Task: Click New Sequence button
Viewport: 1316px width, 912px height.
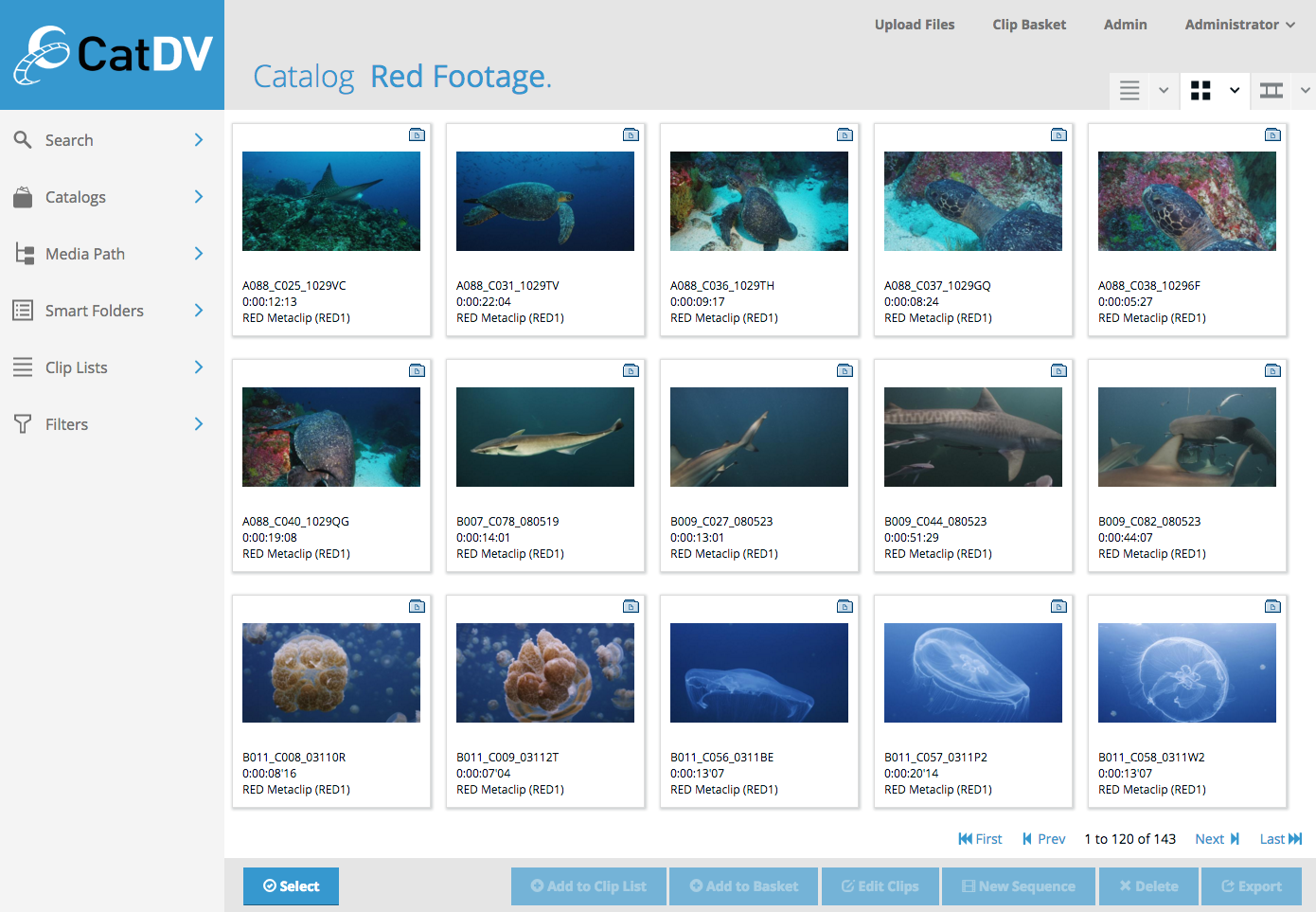Action: pos(1019,886)
